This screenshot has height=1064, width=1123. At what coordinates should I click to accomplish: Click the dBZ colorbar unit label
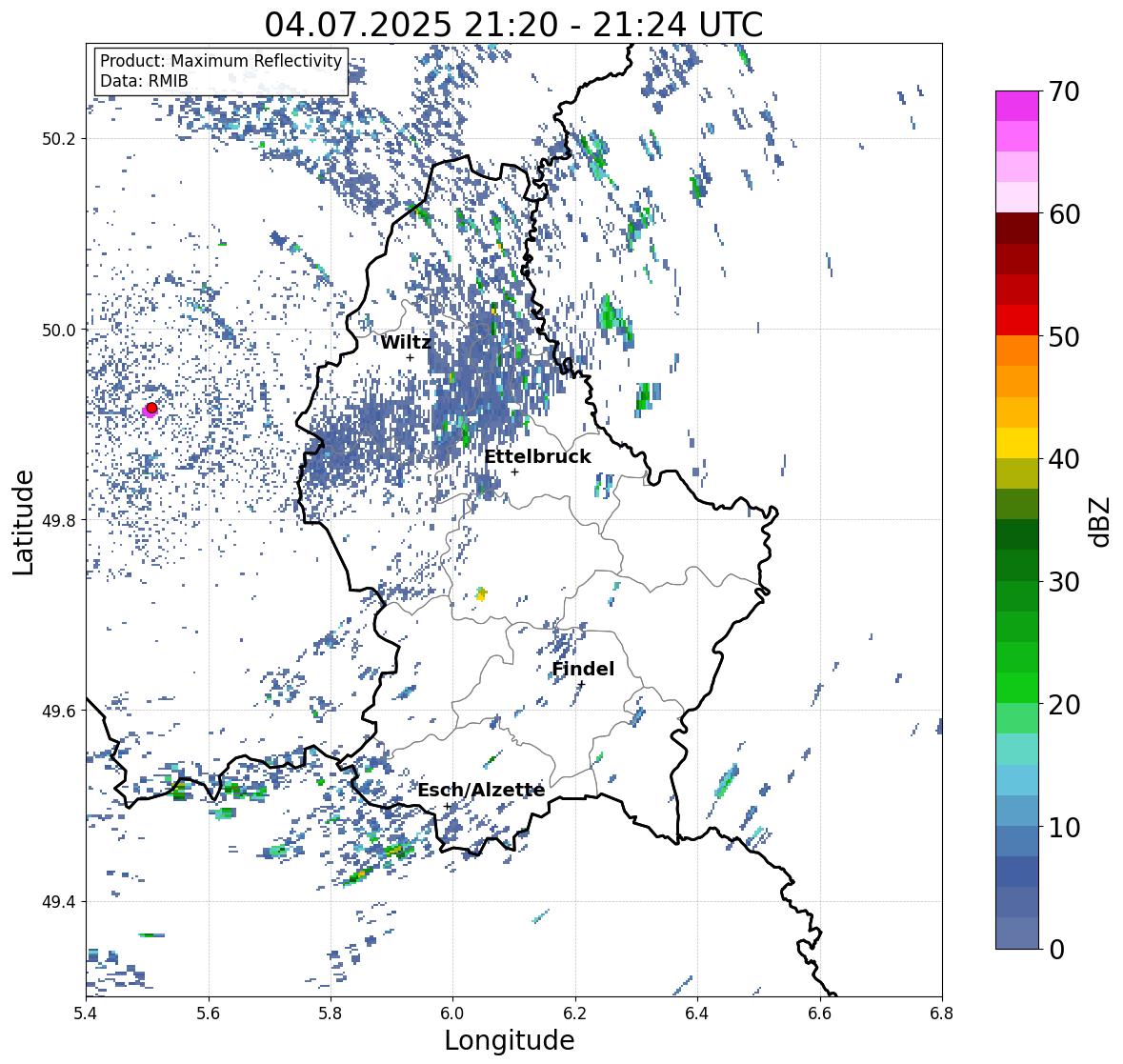(1101, 521)
